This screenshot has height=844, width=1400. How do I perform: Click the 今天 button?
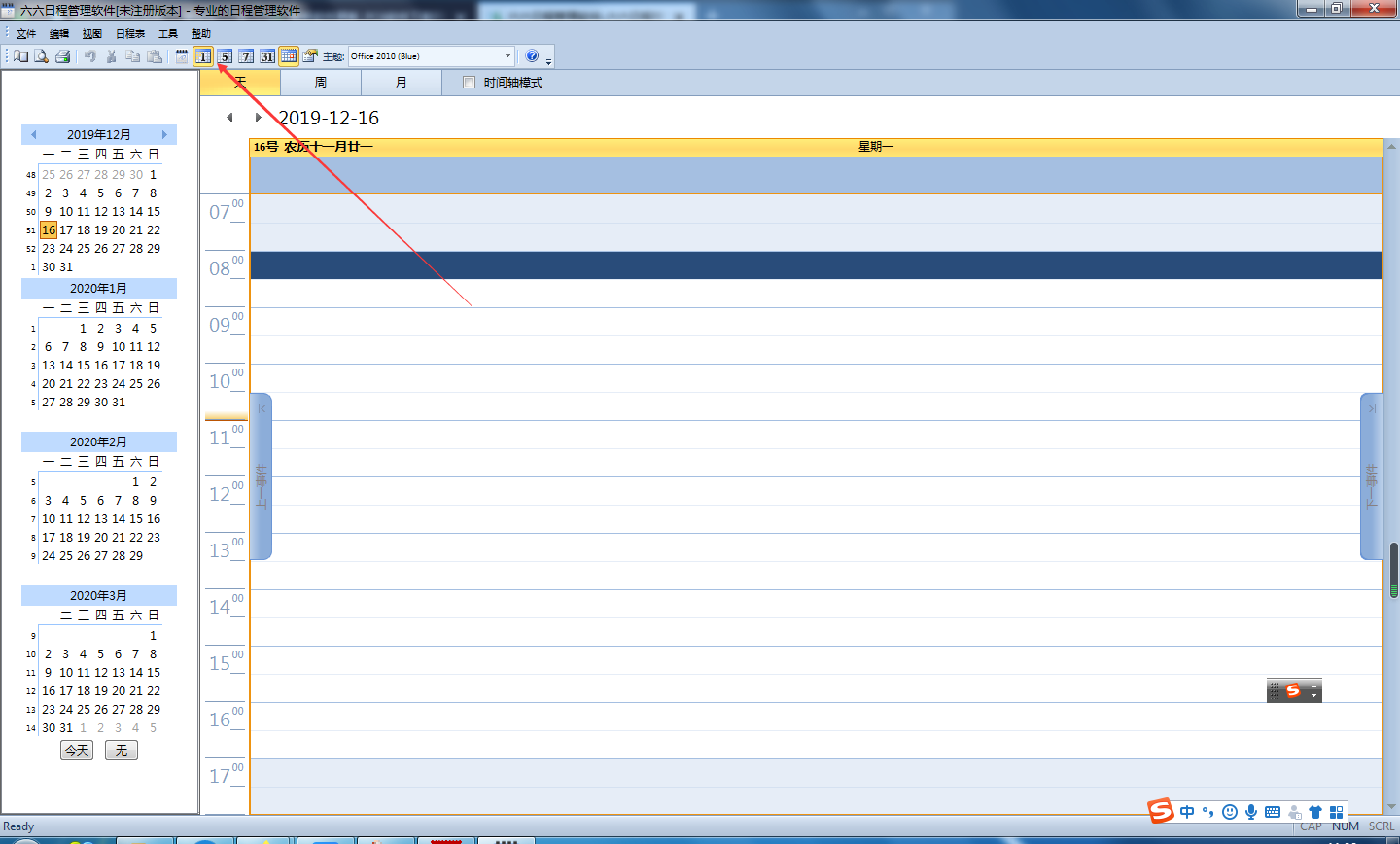point(77,751)
